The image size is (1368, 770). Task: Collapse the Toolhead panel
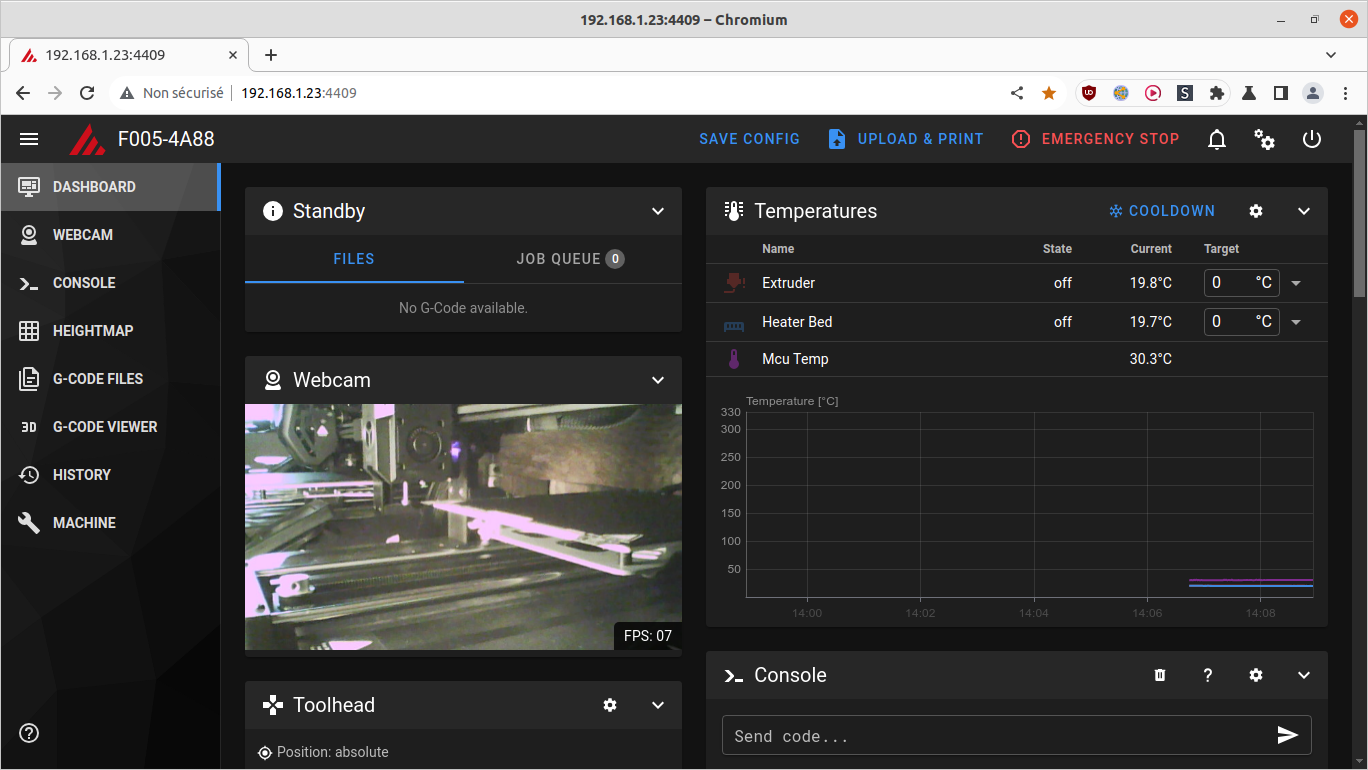(658, 705)
